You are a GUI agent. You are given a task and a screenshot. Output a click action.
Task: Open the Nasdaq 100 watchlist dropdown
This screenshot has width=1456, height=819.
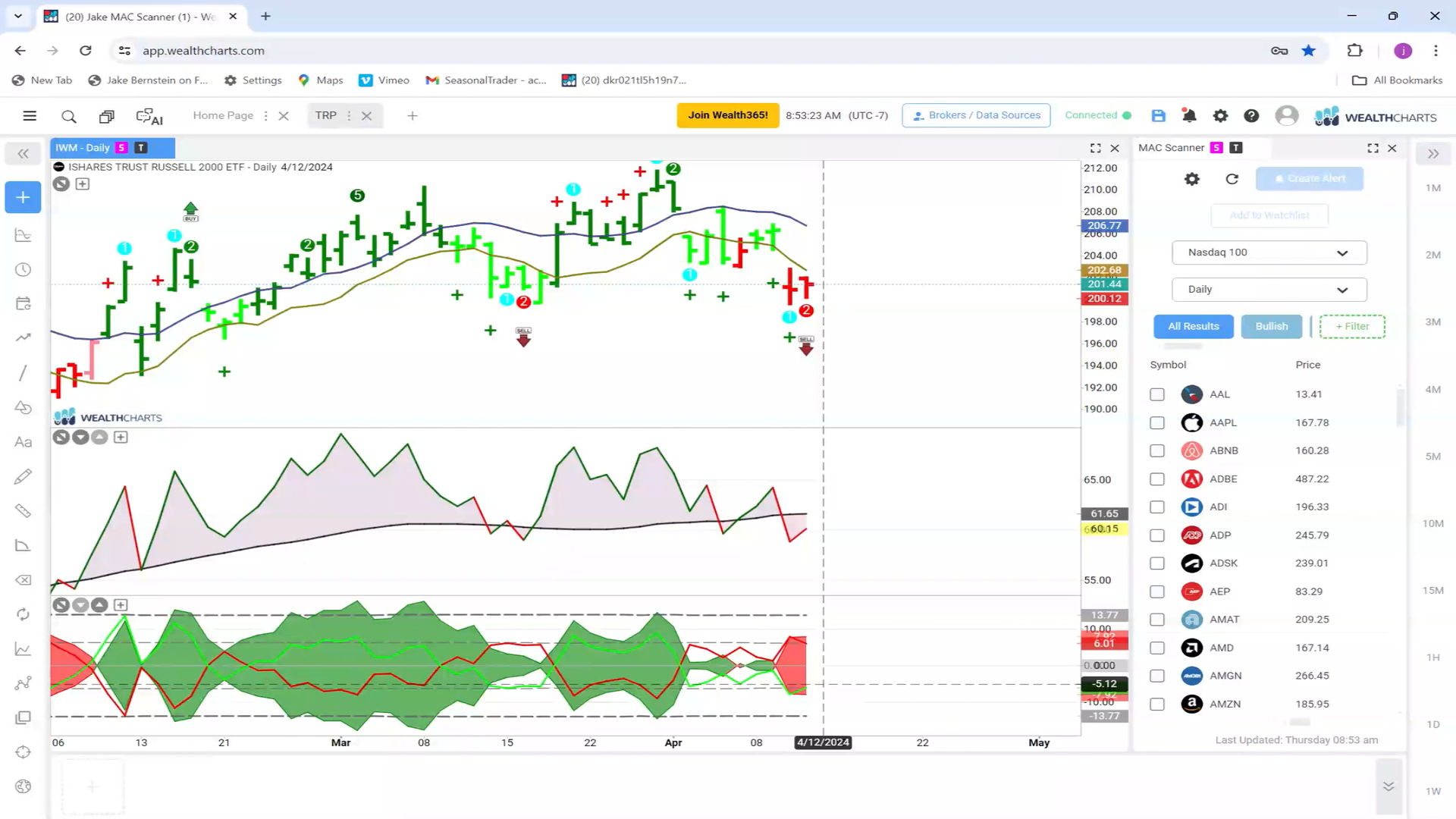point(1269,253)
